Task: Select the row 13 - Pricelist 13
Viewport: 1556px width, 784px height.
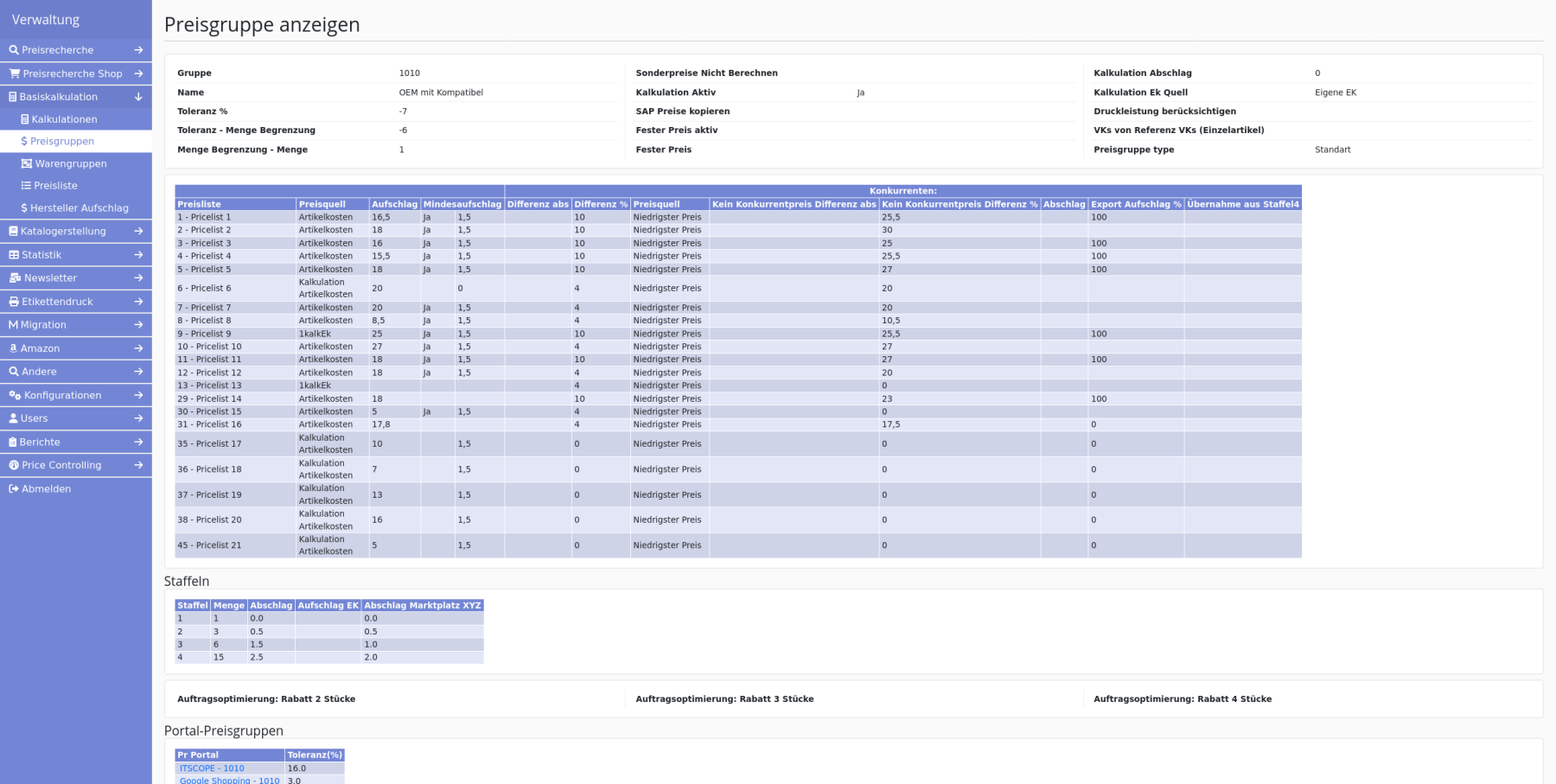Action: [x=738, y=386]
